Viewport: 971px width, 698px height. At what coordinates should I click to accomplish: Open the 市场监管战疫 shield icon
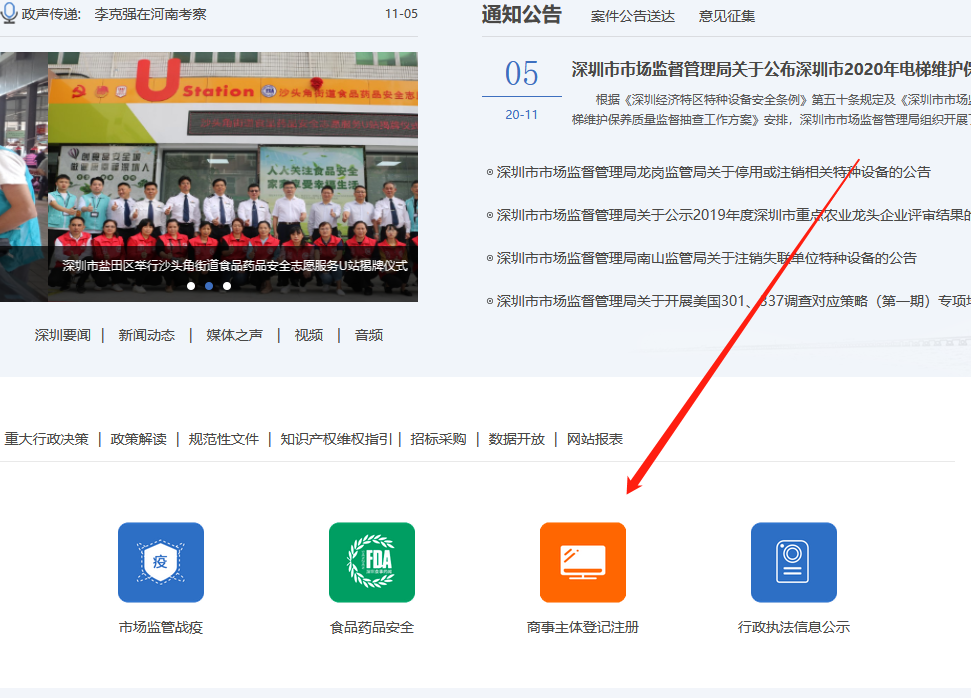(160, 562)
